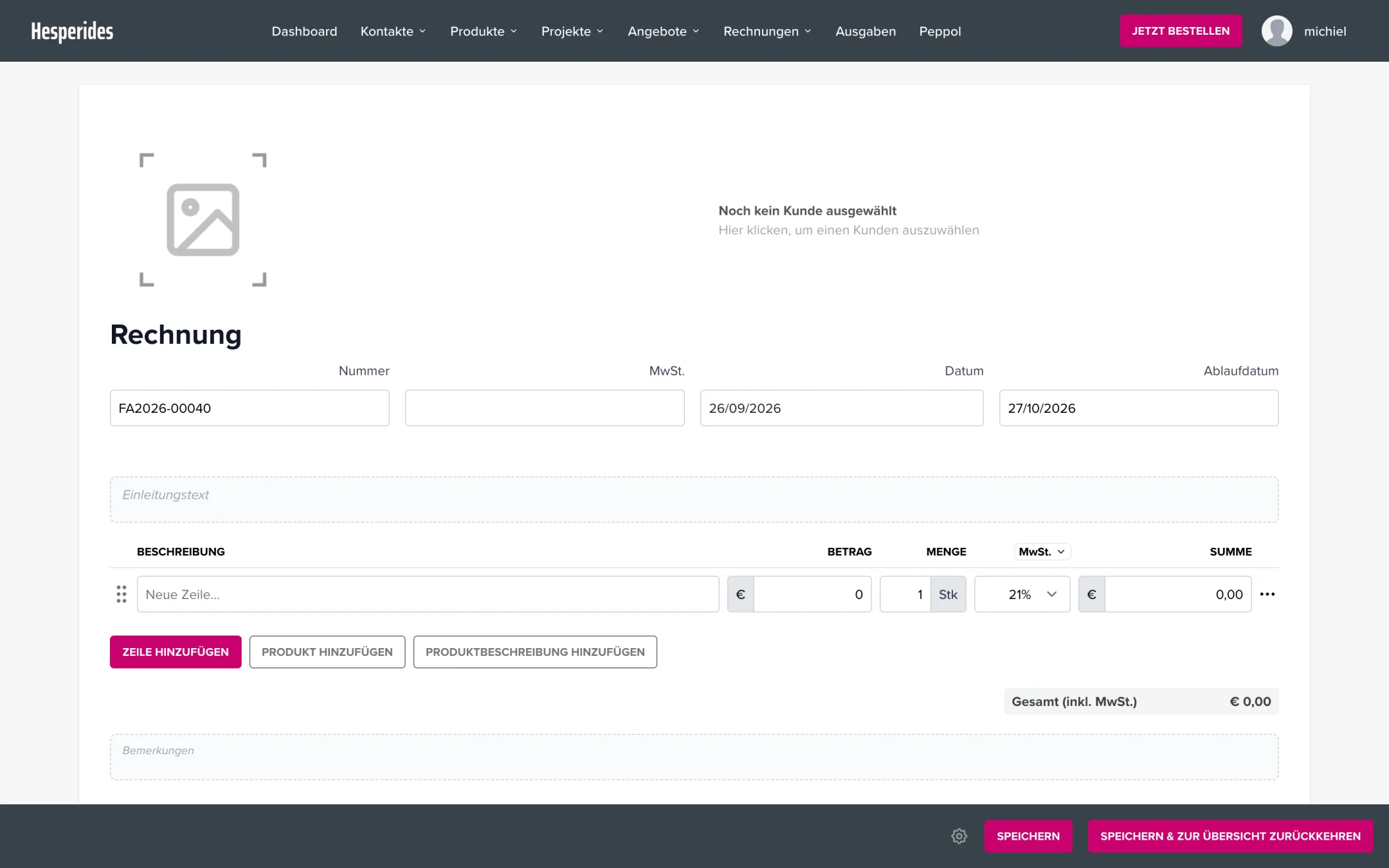The height and width of the screenshot is (868, 1389).
Task: Open the MwSt. column header dropdown
Action: pos(1042,552)
